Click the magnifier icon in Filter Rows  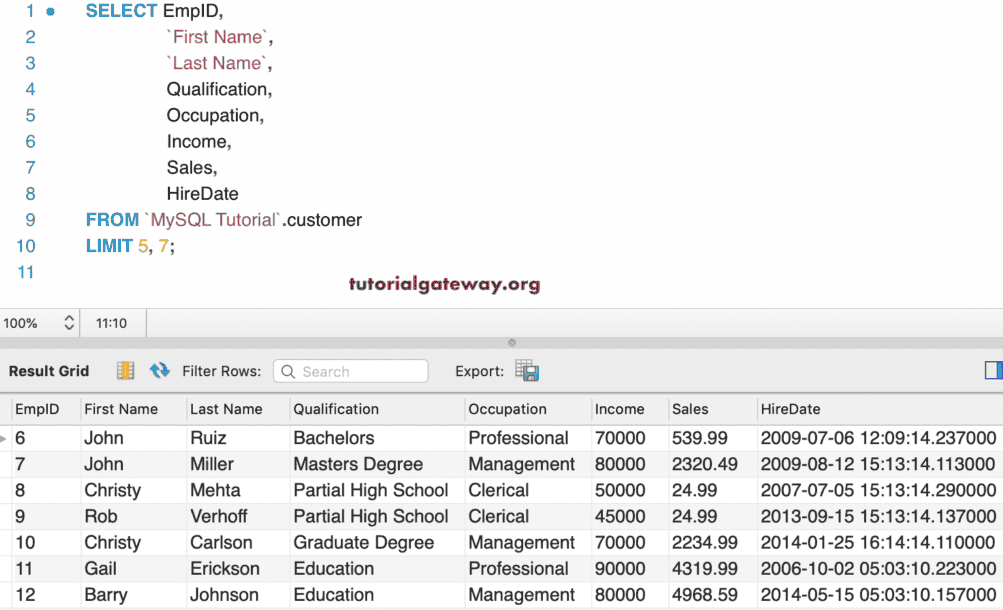[288, 372]
